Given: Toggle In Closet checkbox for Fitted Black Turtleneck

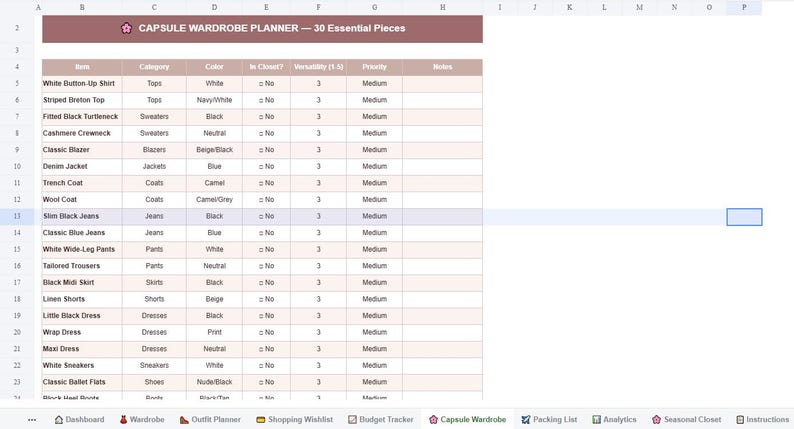Looking at the screenshot, I should click(261, 117).
